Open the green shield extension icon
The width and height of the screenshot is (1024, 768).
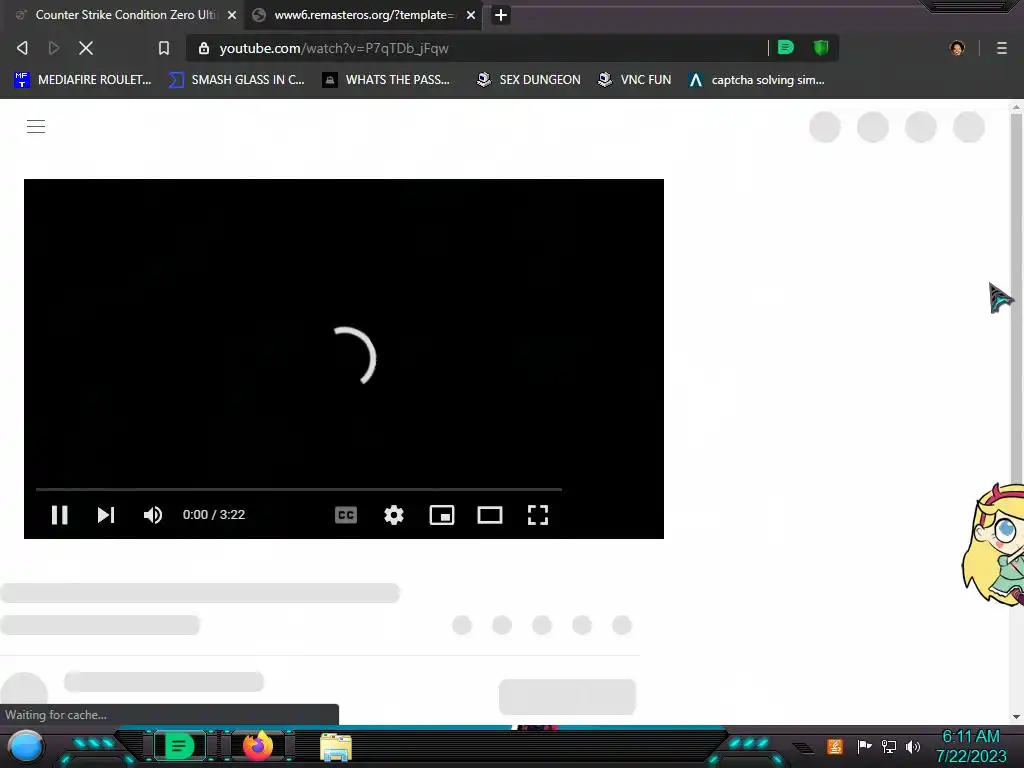click(x=821, y=47)
